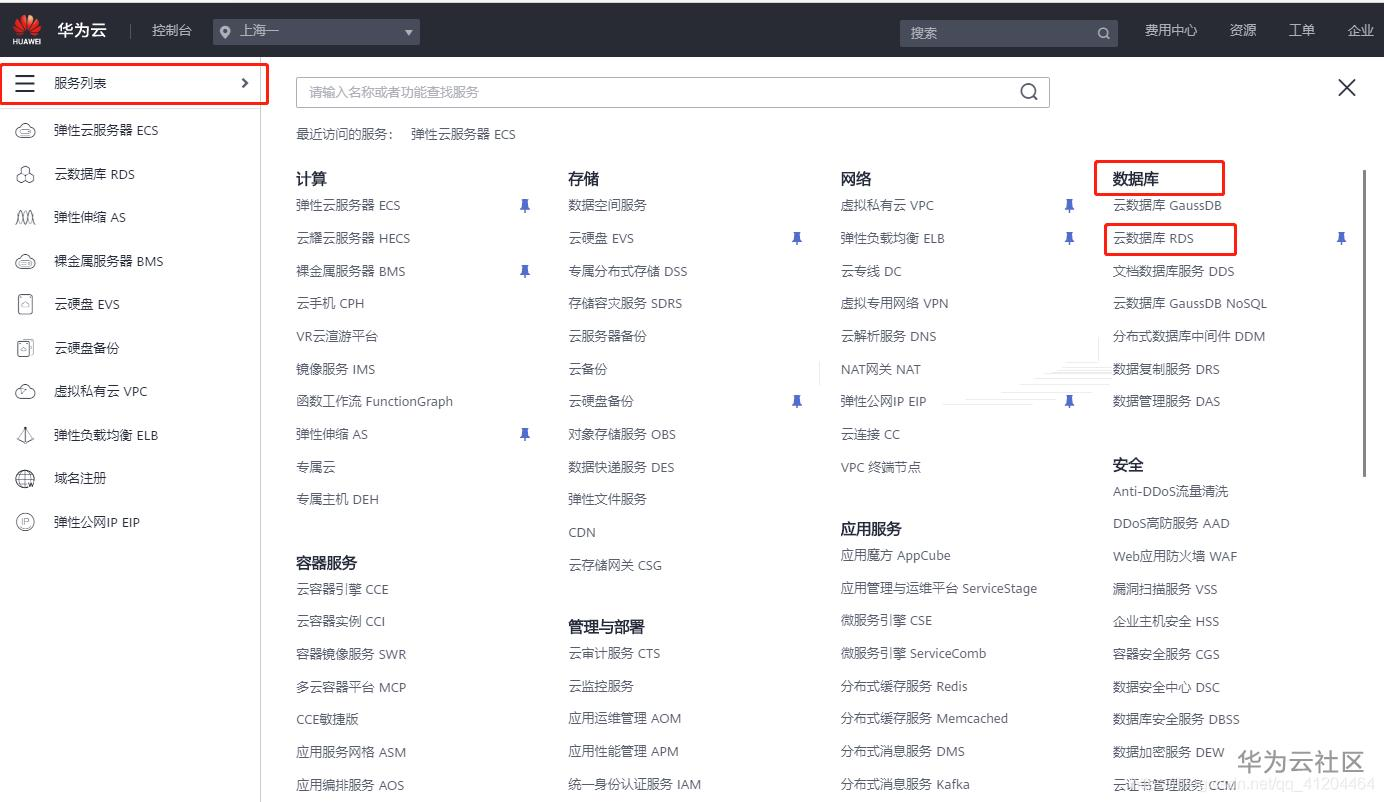Open 云容器引擎 CCE
This screenshot has height=802, width=1384.
pyautogui.click(x=342, y=589)
